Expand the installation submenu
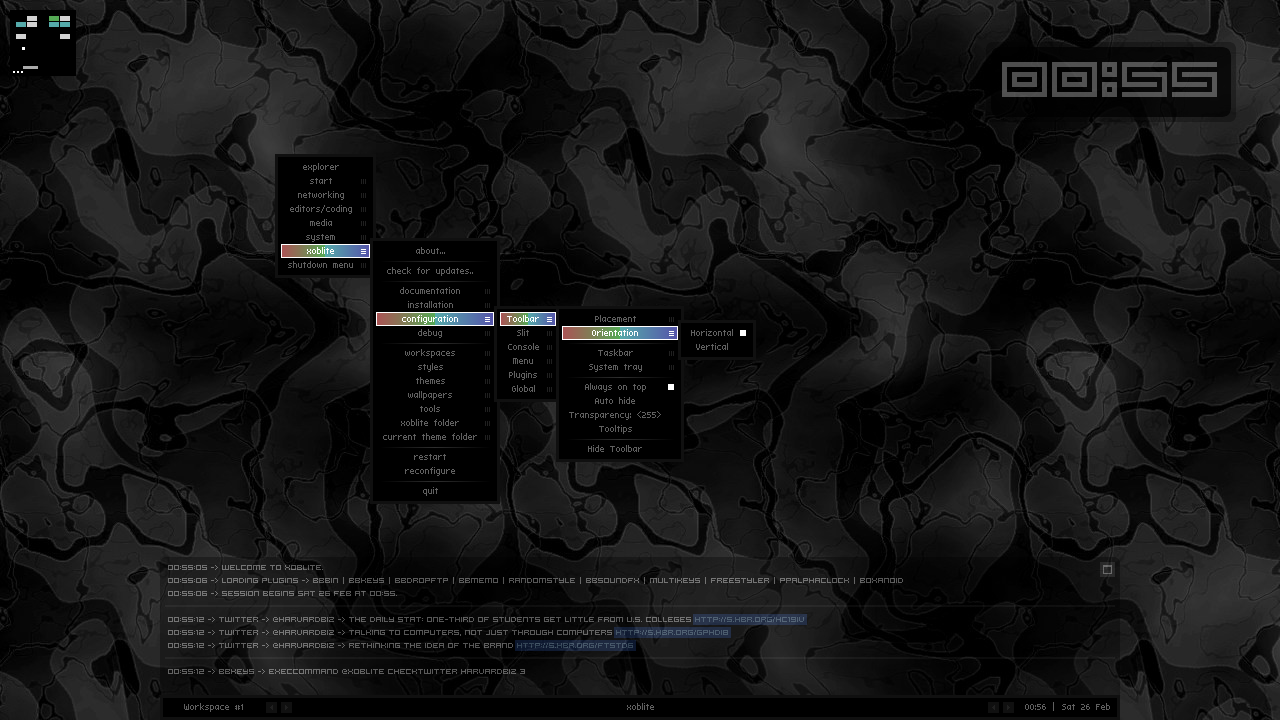Viewport: 1280px width, 720px height. [x=434, y=305]
